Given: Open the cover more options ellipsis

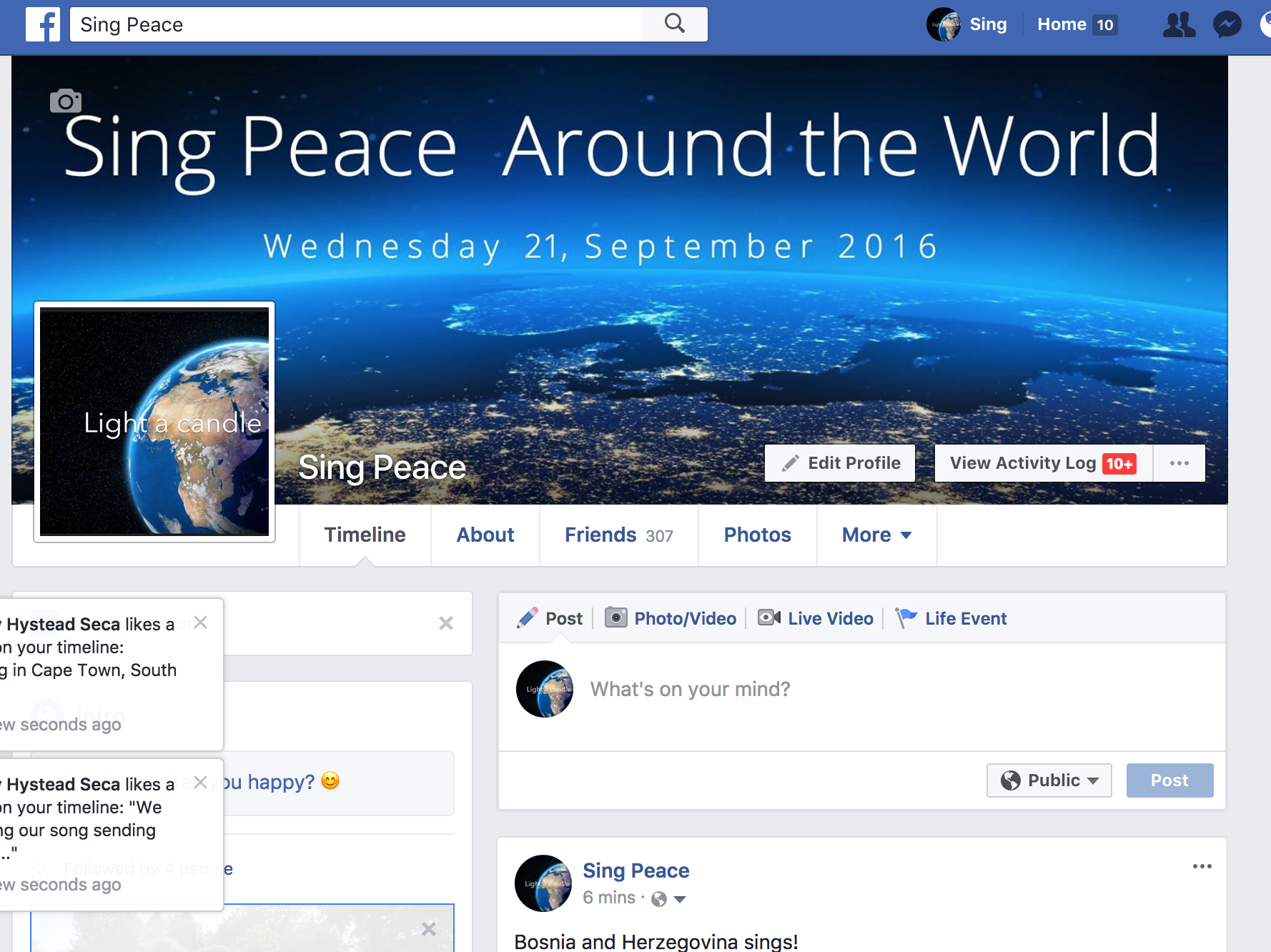Looking at the screenshot, I should (x=1179, y=463).
